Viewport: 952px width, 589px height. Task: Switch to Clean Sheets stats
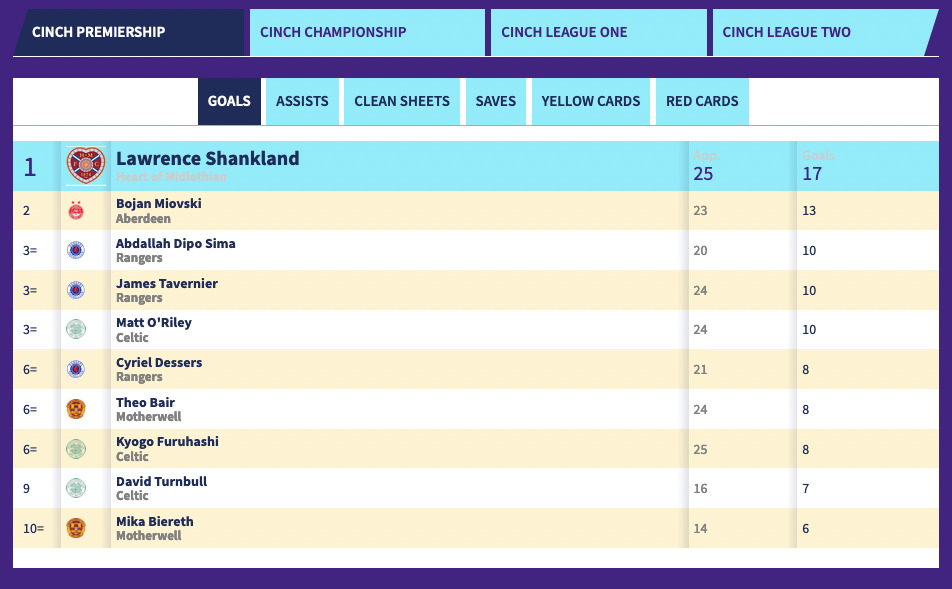[x=402, y=101]
